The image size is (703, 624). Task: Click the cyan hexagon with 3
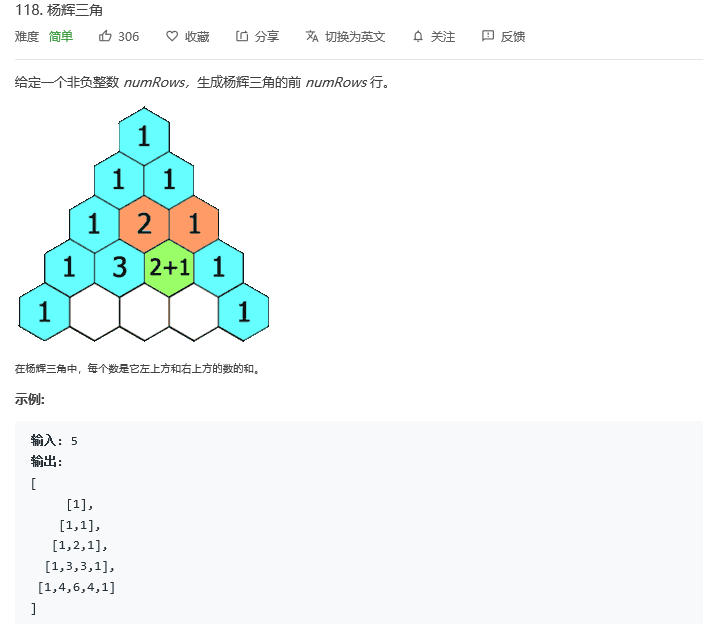119,268
